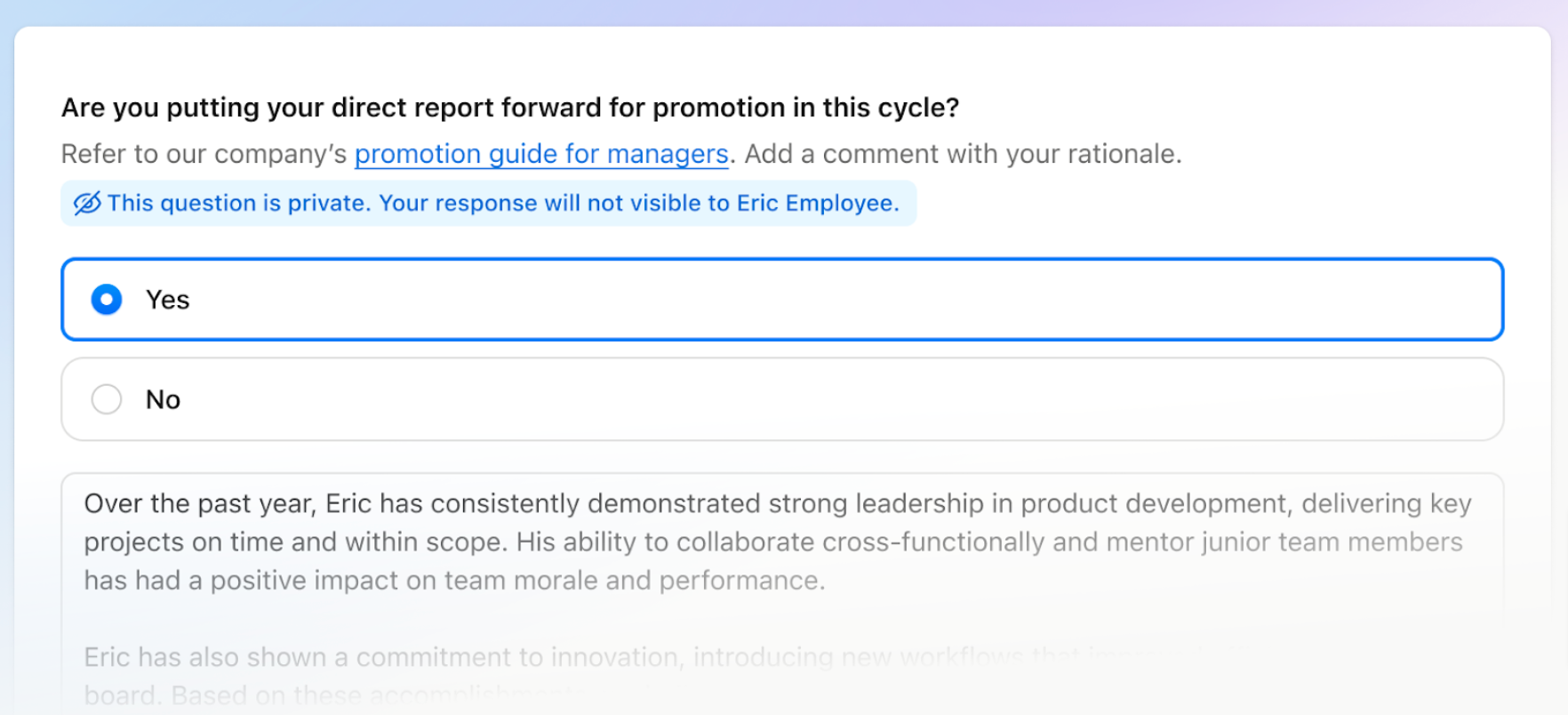Image resolution: width=1568 pixels, height=715 pixels.
Task: Click the private question notice banner
Action: 489,204
